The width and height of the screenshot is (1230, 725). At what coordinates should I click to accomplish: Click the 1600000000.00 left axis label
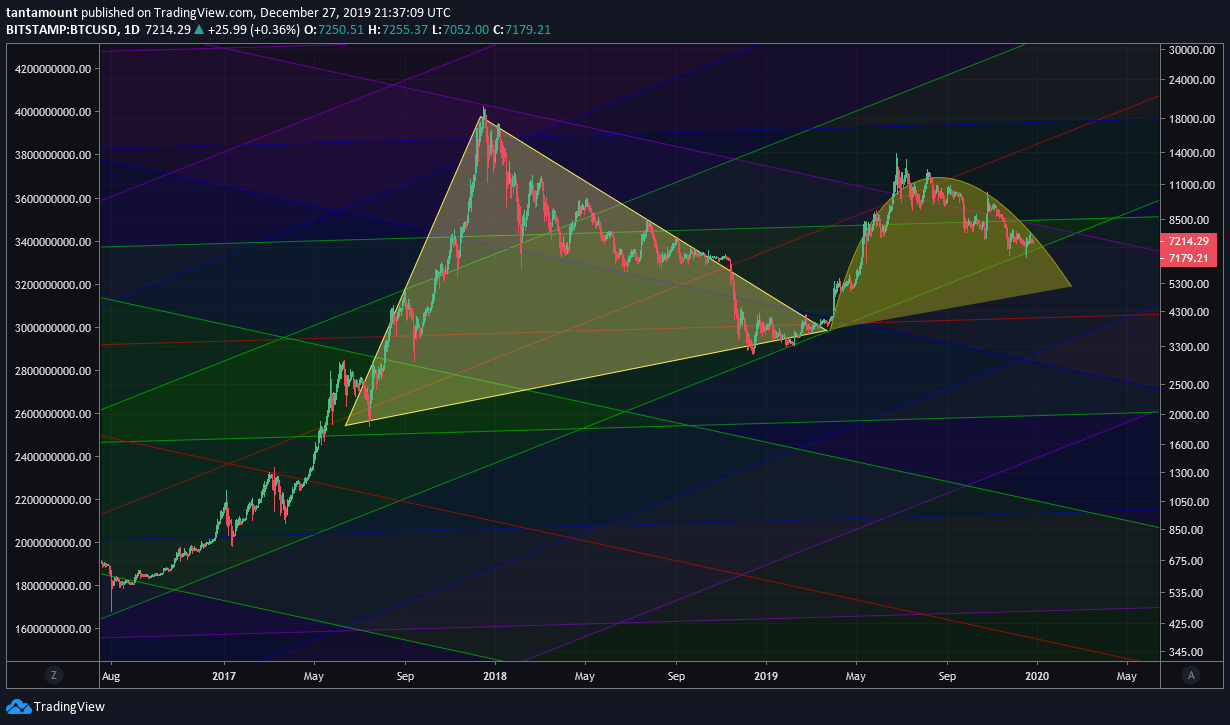55,628
